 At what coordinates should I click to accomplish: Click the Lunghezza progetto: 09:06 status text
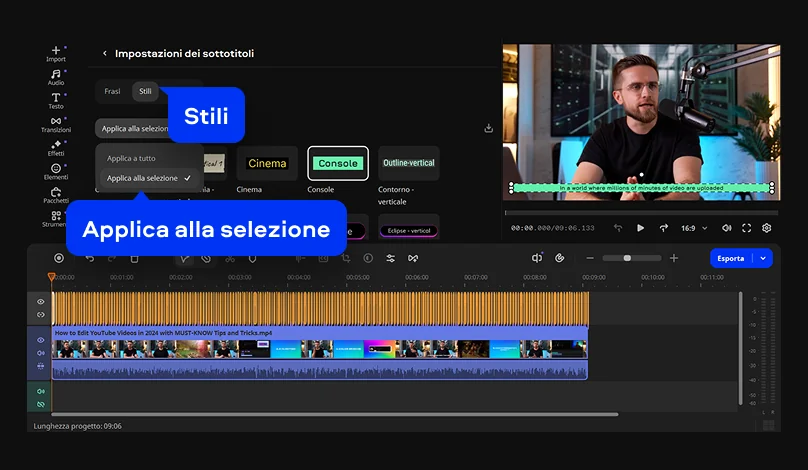tap(77, 426)
